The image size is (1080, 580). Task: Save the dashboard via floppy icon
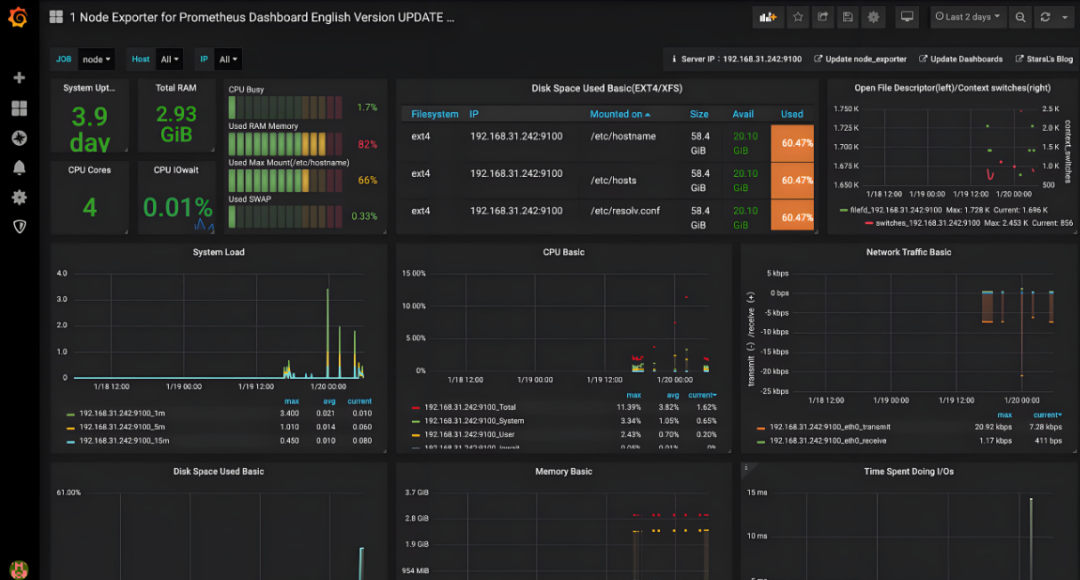pos(848,17)
